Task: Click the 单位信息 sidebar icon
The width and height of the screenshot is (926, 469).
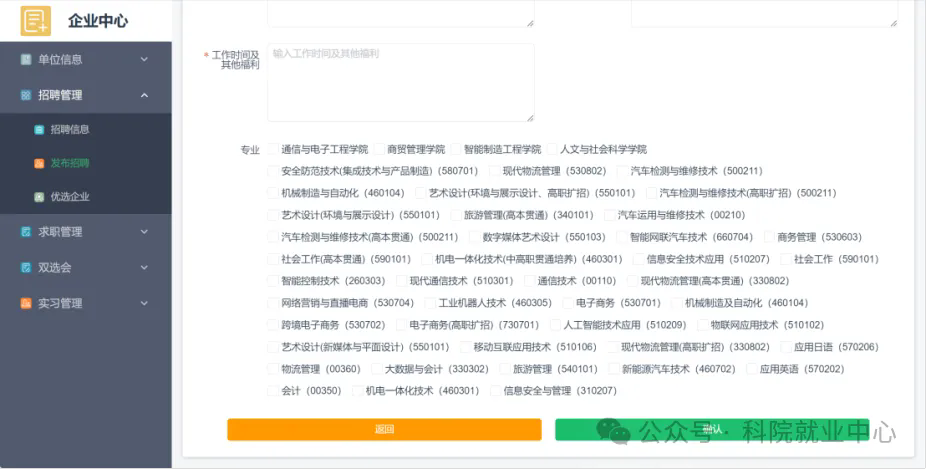Action: (x=26, y=59)
